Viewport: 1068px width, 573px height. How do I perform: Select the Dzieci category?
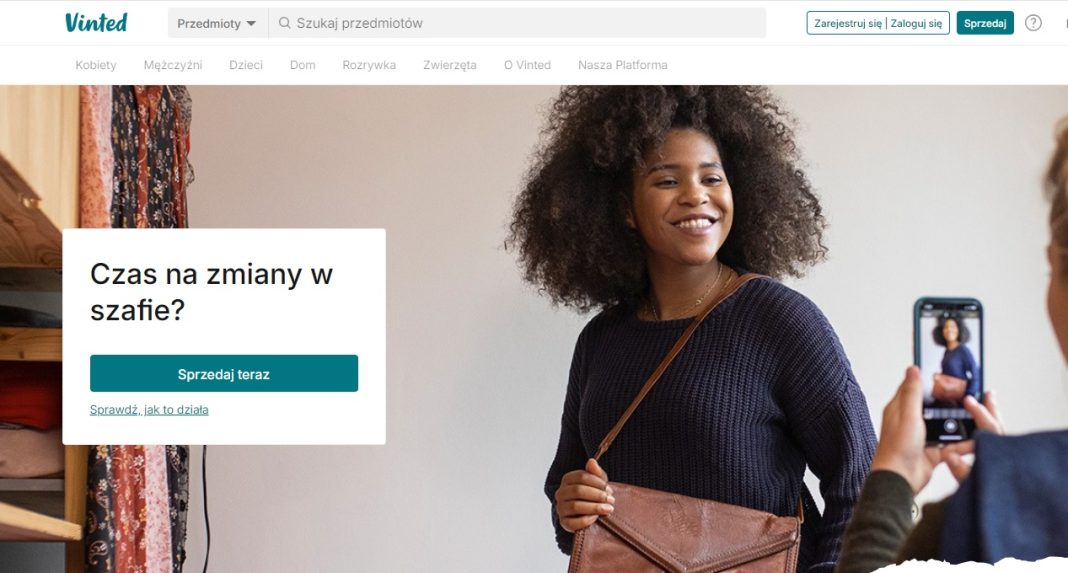246,65
